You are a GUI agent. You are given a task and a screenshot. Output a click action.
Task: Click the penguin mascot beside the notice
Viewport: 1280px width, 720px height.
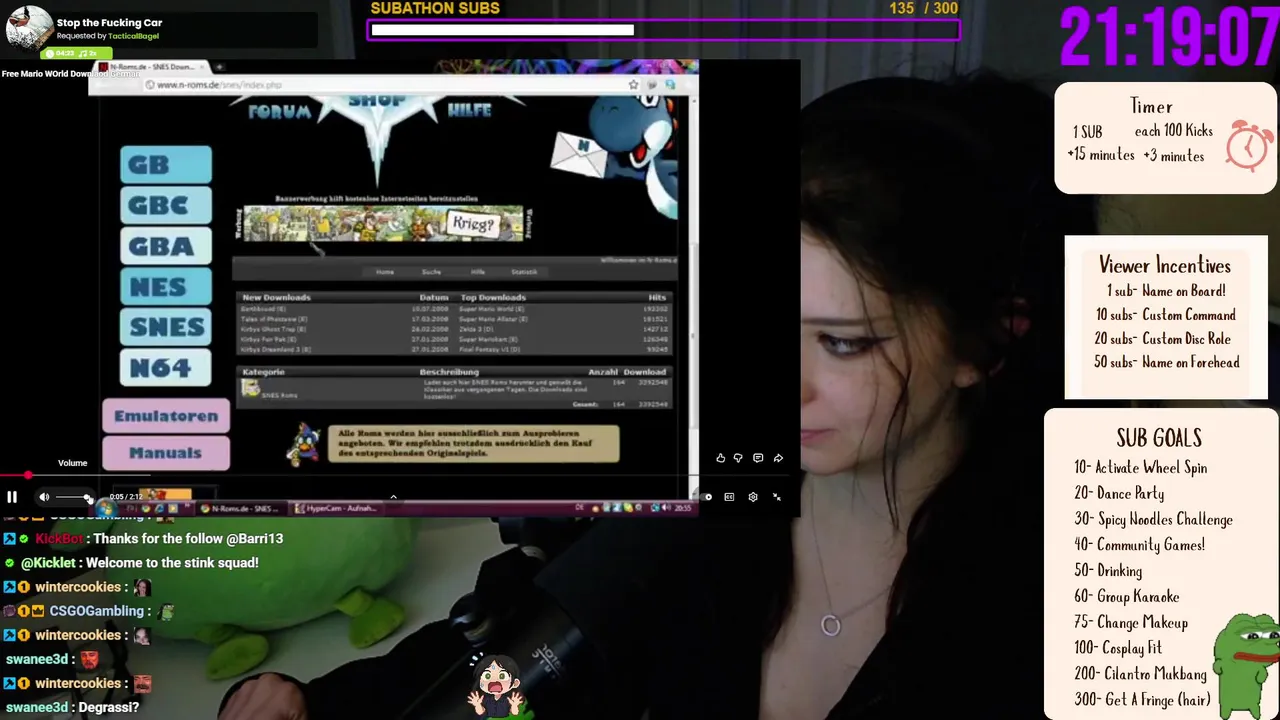[303, 444]
